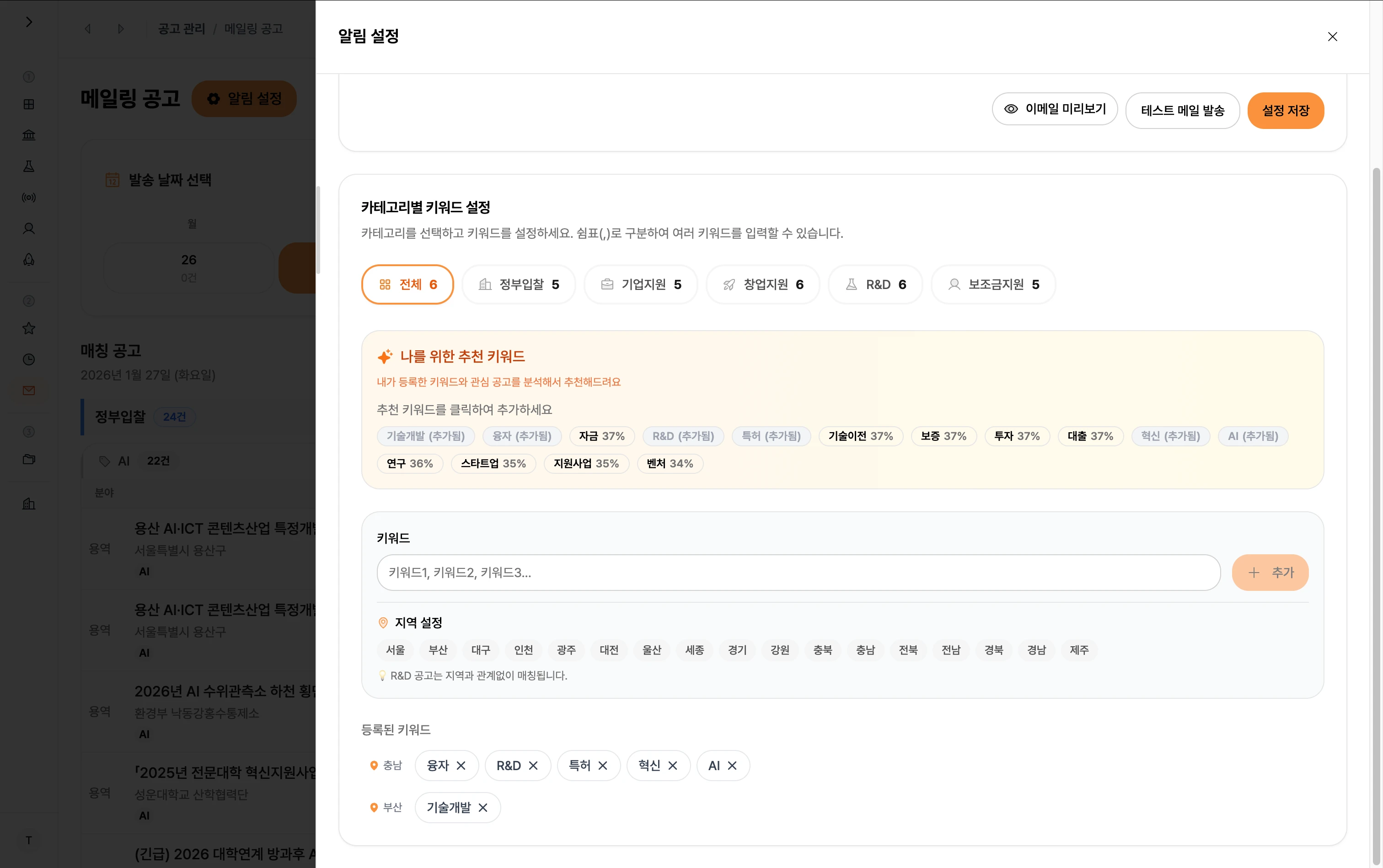The image size is (1383, 868).
Task: Open the R&D category tab
Action: (x=875, y=285)
